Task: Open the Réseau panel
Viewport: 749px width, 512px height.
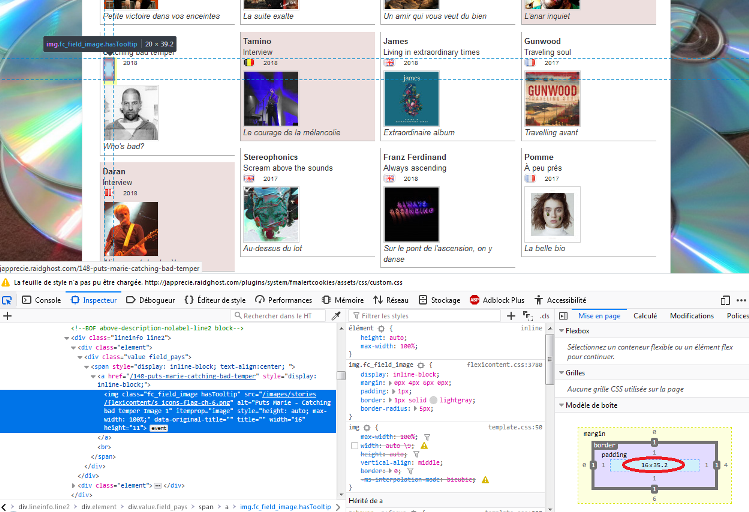Action: (391, 300)
